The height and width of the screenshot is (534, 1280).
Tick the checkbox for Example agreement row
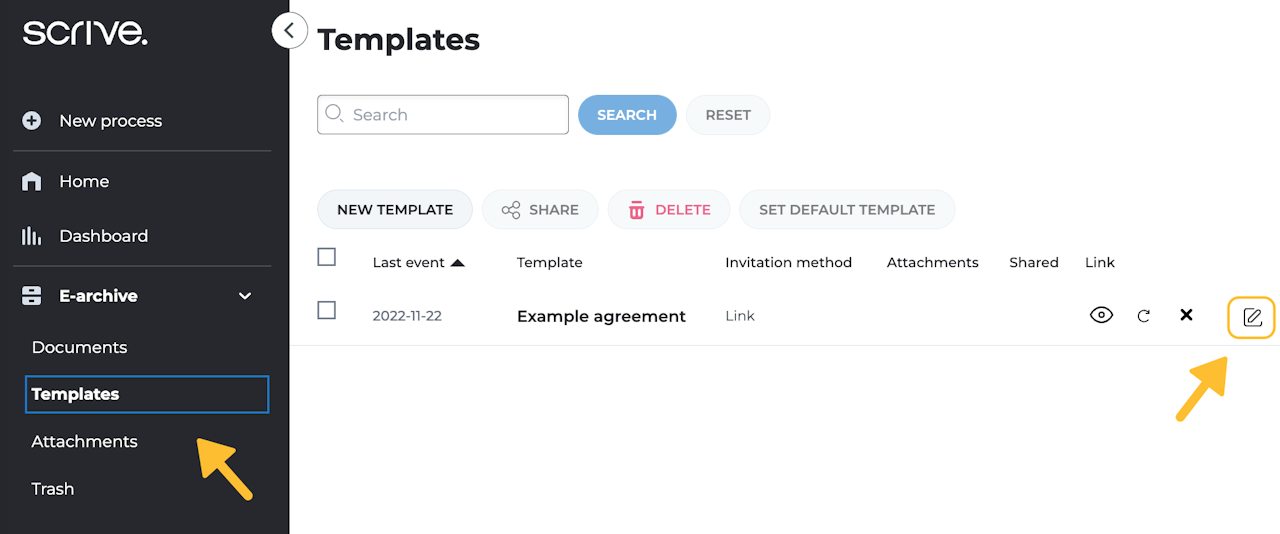tap(326, 310)
